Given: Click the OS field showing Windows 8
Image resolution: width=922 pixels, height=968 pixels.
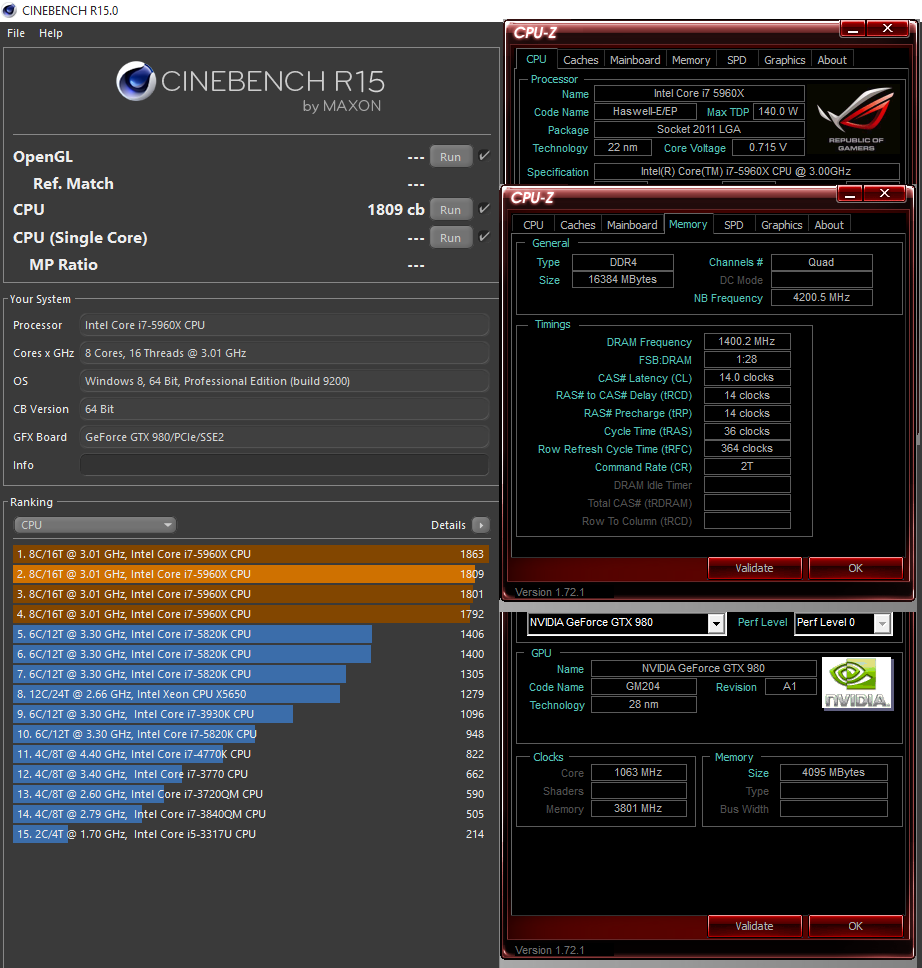Looking at the screenshot, I should pos(284,381).
